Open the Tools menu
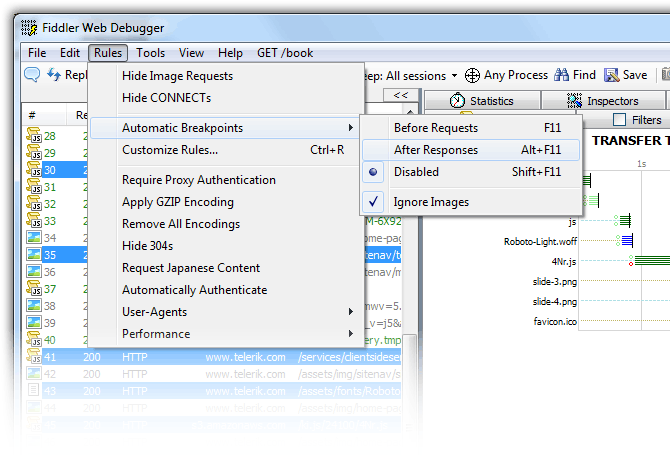670x470 pixels. [x=150, y=53]
